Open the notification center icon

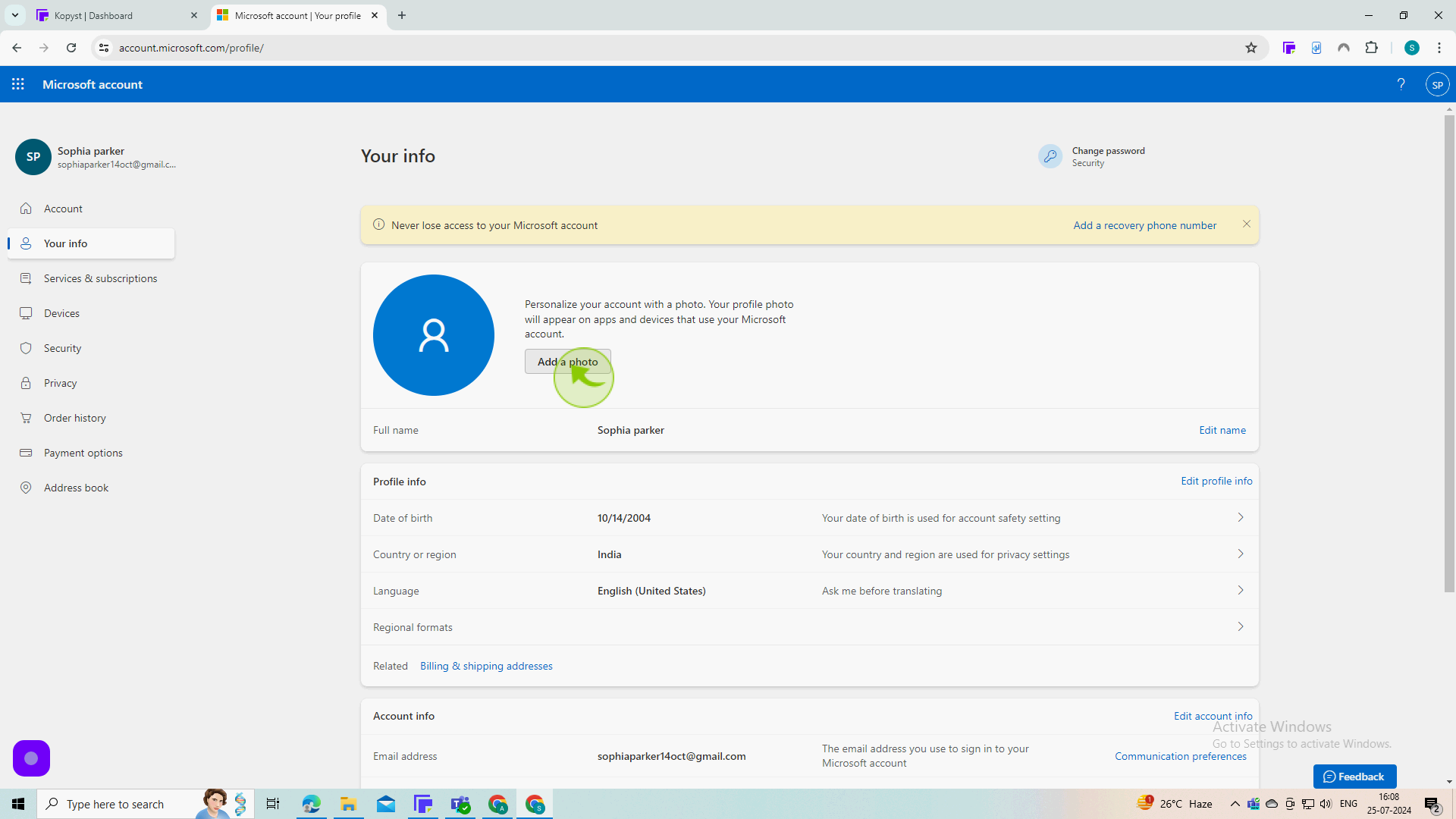1432,804
